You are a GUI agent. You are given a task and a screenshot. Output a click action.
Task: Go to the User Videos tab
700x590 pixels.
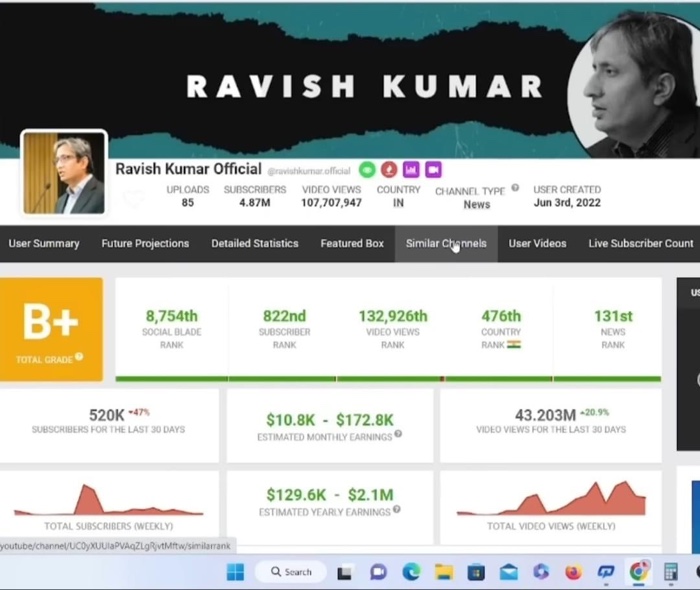click(x=538, y=244)
